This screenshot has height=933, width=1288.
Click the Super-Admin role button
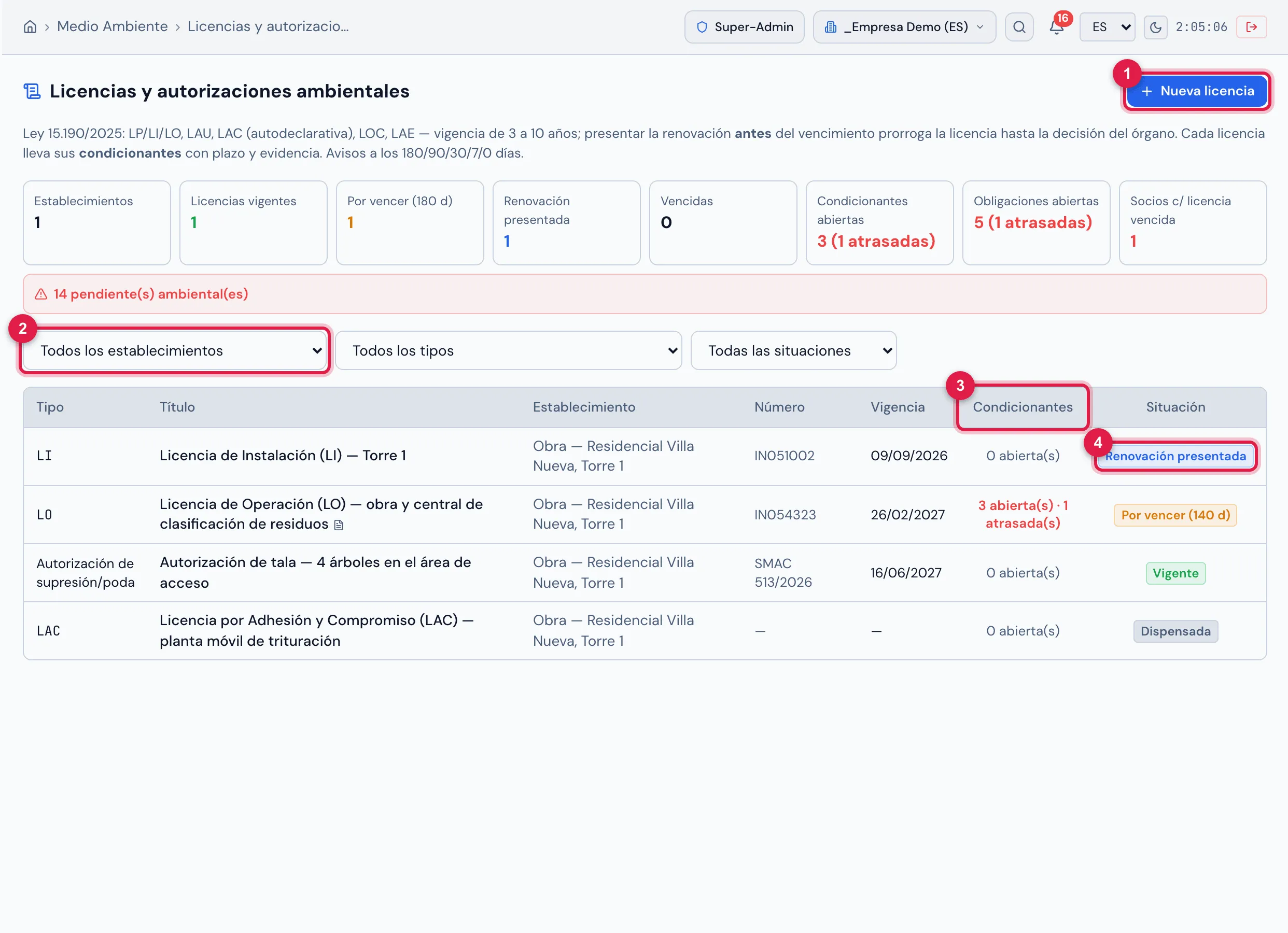point(744,26)
